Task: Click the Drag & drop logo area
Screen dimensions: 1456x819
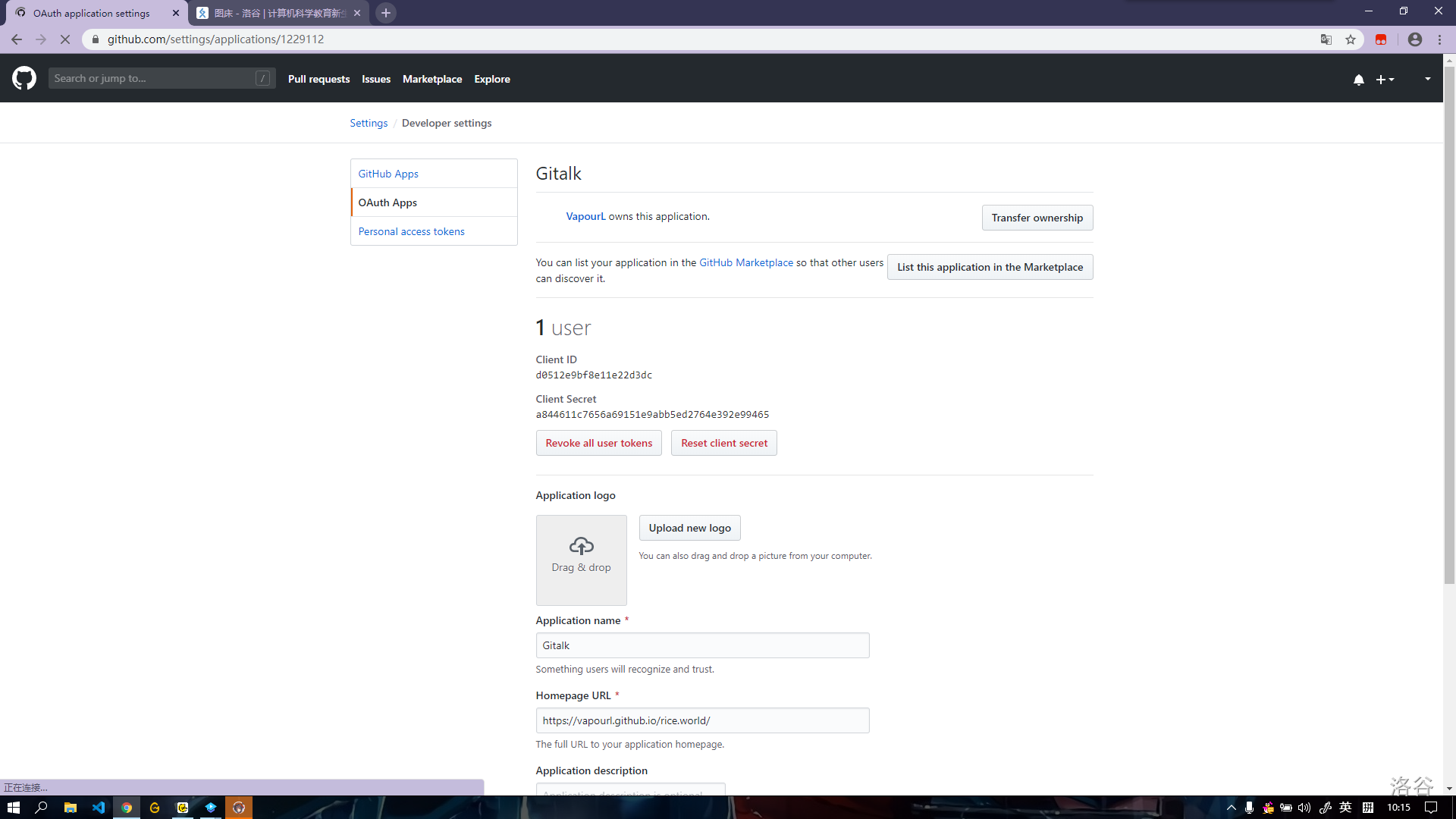Action: click(x=581, y=560)
